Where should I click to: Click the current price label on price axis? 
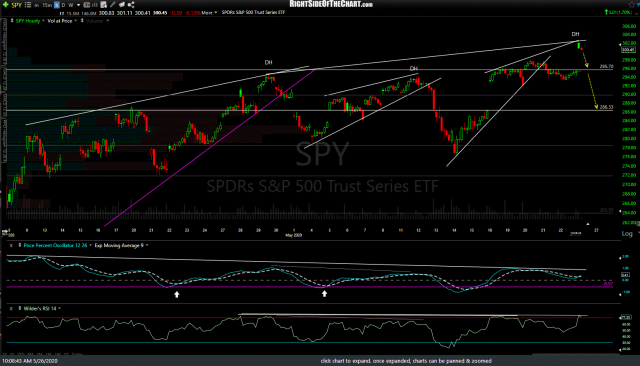coord(628,50)
